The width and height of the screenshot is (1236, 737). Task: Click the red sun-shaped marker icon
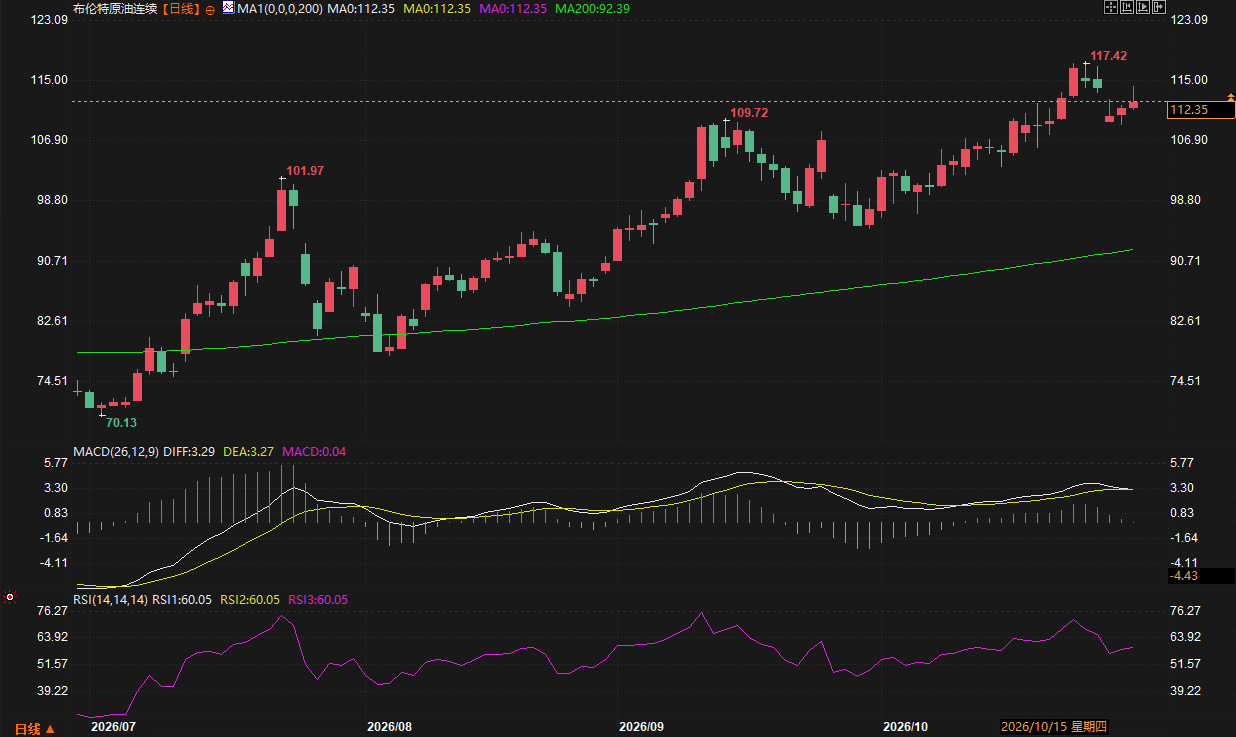tap(10, 597)
